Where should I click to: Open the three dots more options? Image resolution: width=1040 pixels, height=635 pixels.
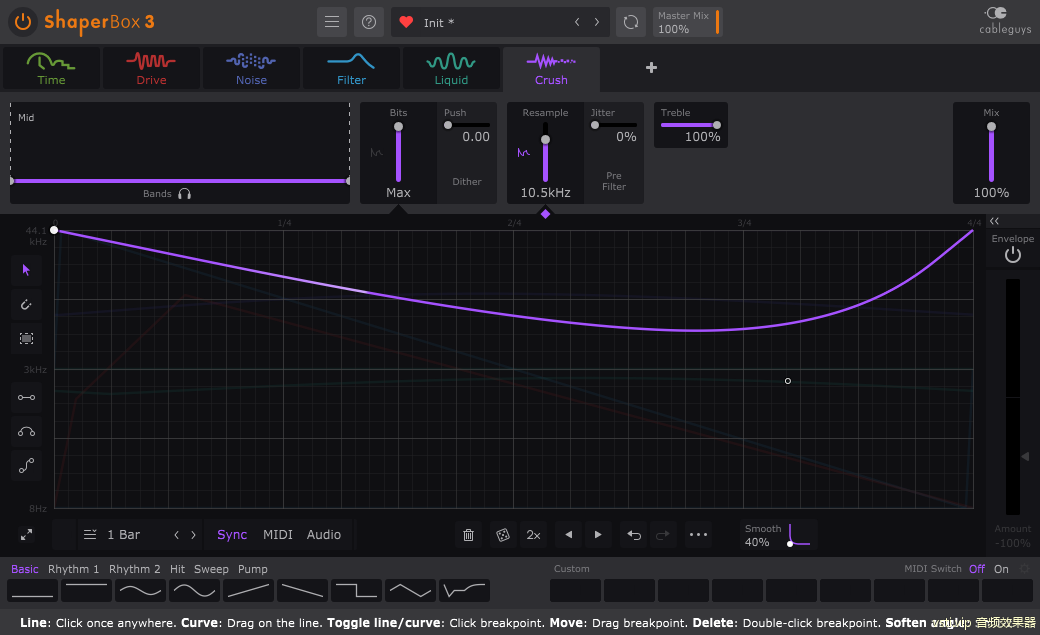(698, 535)
